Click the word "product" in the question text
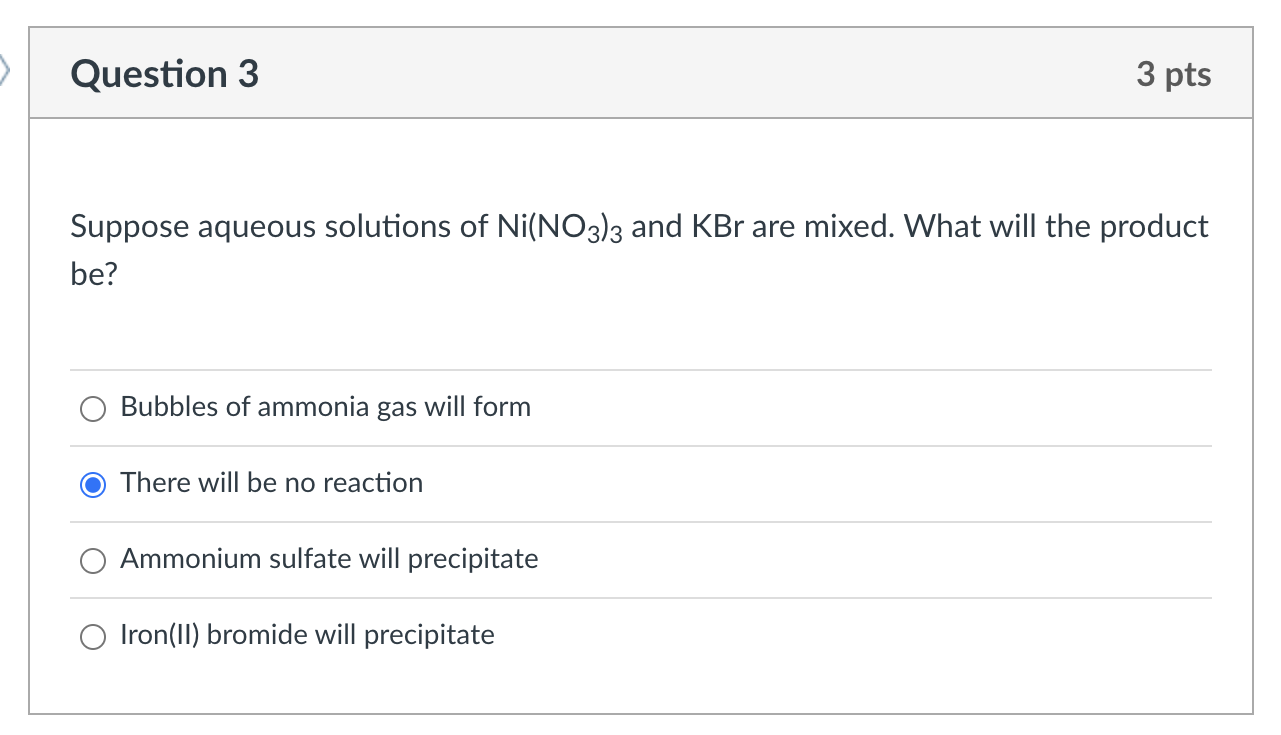The width and height of the screenshot is (1281, 735). [1154, 228]
